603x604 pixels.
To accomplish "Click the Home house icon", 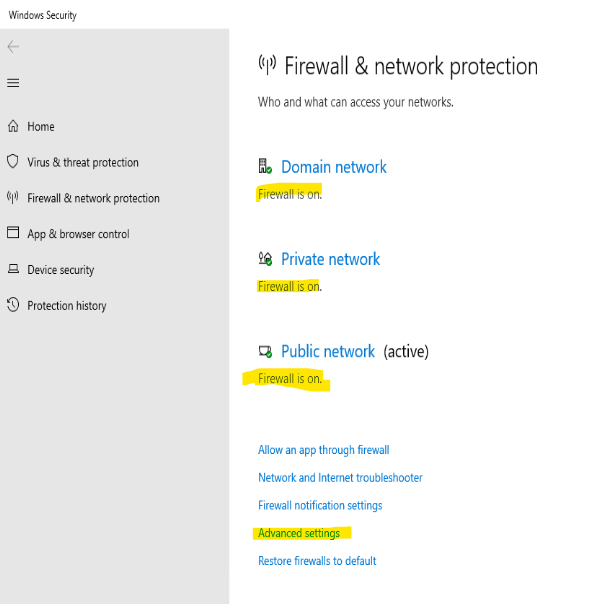I will [x=13, y=126].
